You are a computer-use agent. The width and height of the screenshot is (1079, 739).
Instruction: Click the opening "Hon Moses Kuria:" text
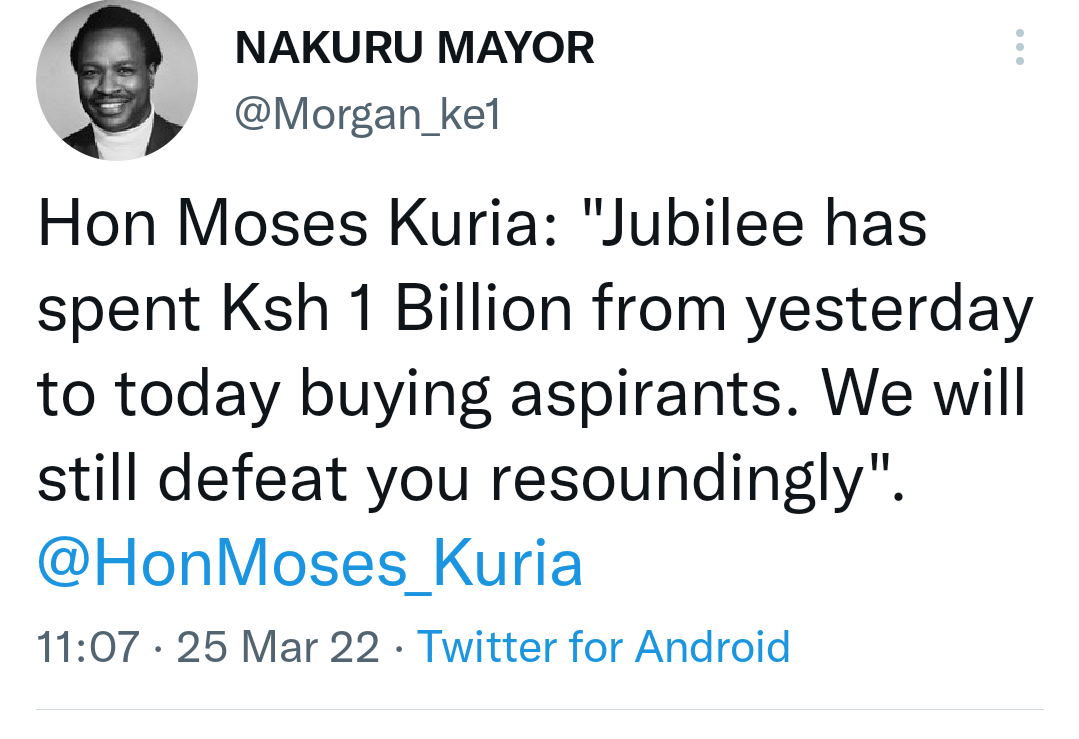[297, 224]
